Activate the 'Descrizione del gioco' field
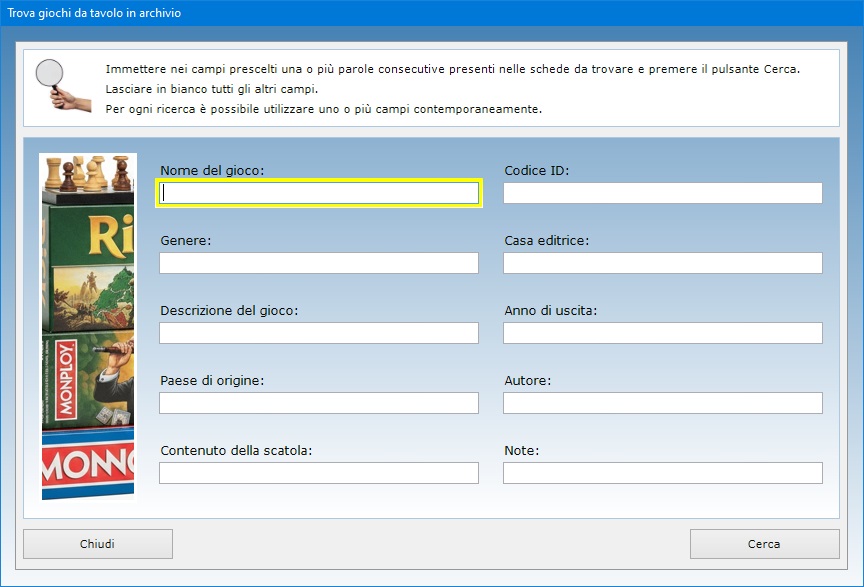The image size is (864, 587). 319,333
